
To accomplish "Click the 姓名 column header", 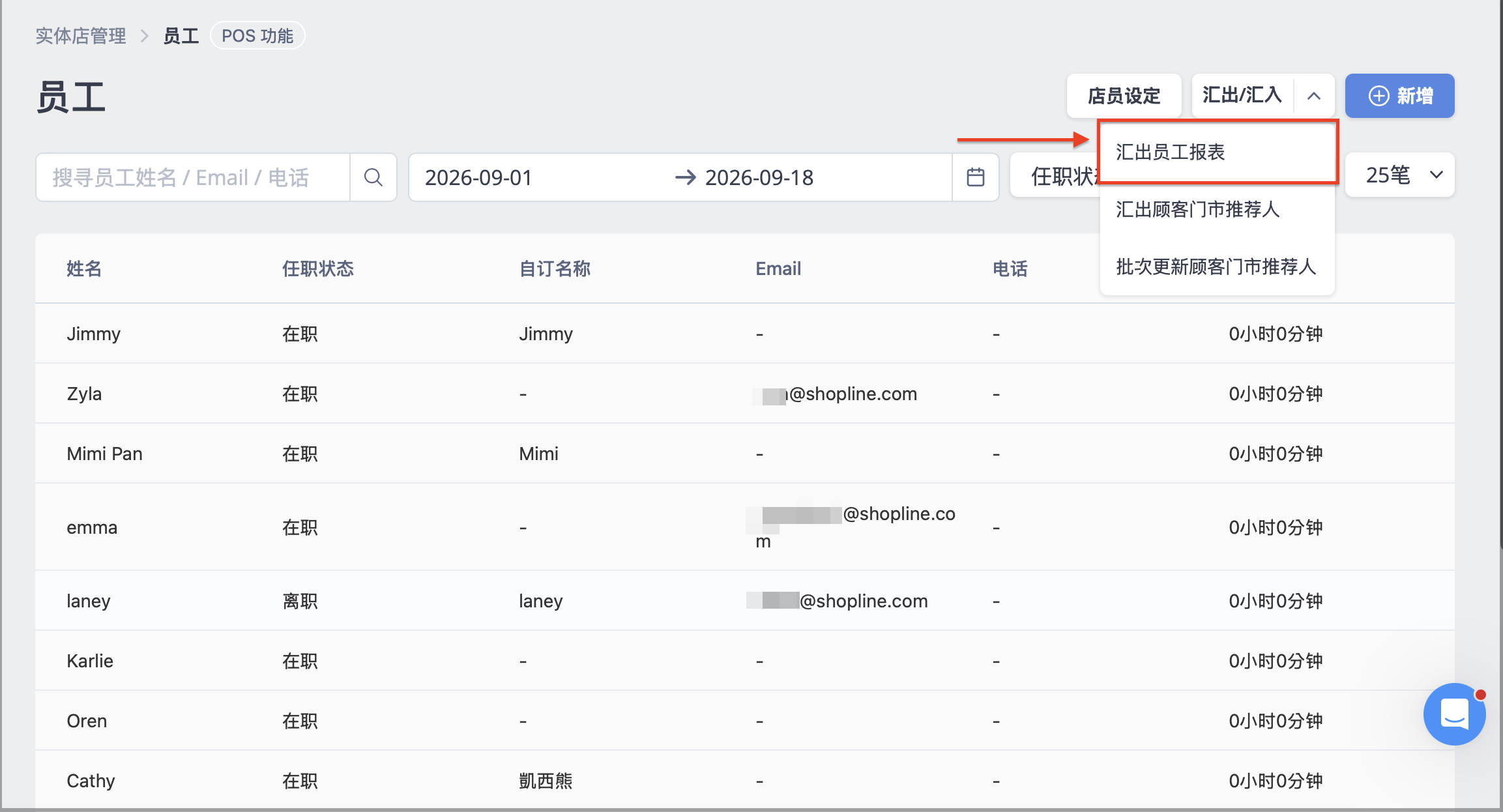I will [x=84, y=268].
